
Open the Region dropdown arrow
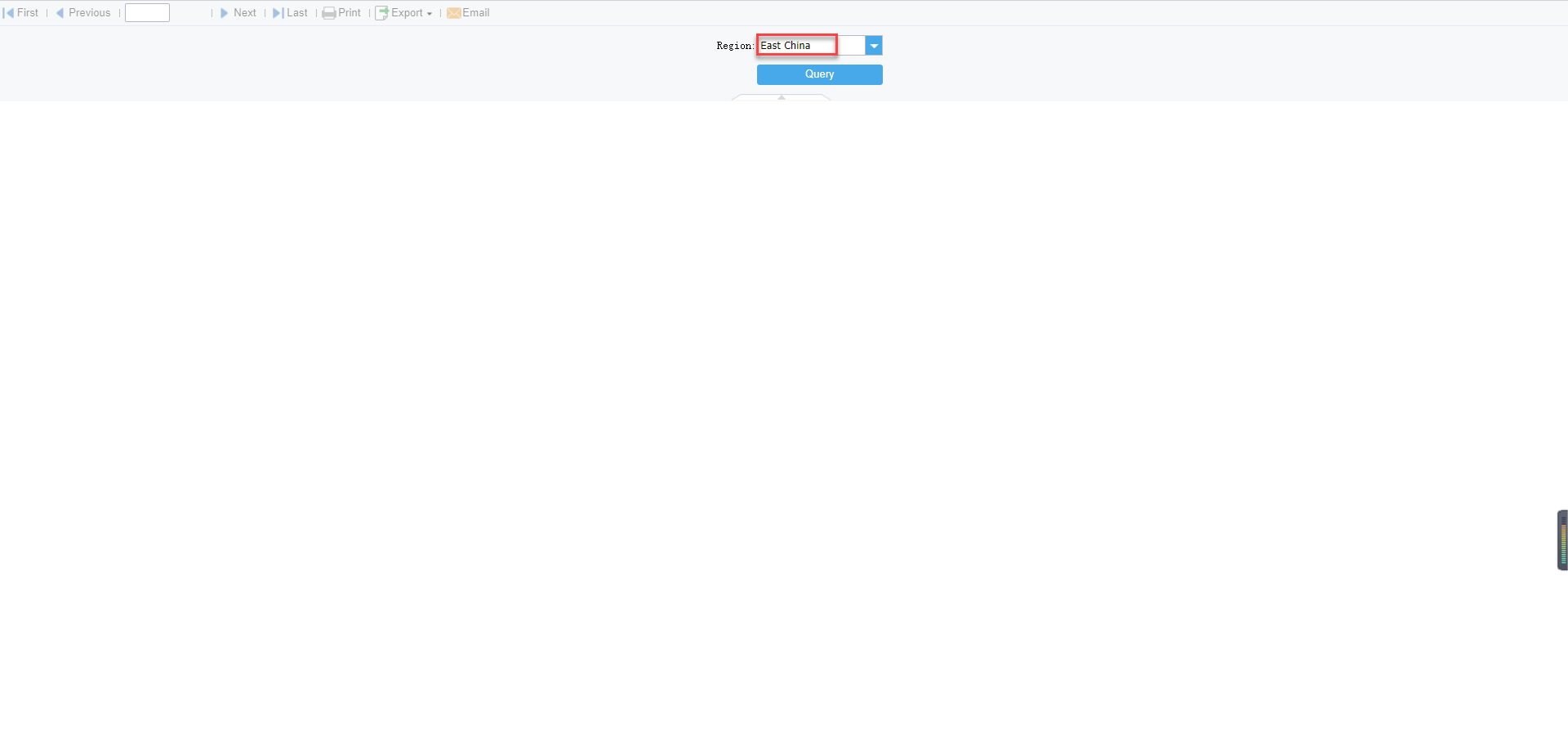[x=874, y=46]
